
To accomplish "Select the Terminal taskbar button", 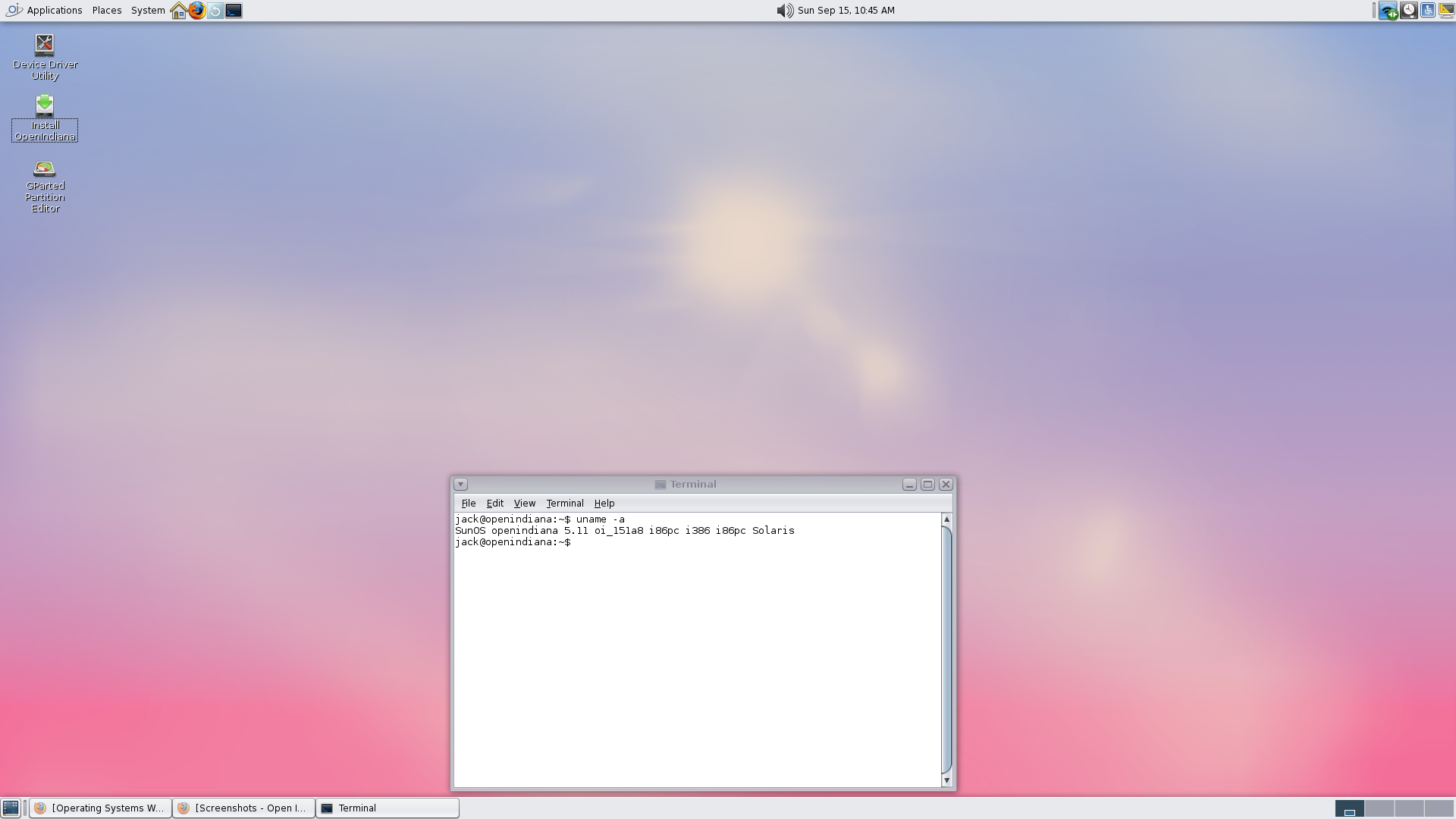I will [x=388, y=808].
